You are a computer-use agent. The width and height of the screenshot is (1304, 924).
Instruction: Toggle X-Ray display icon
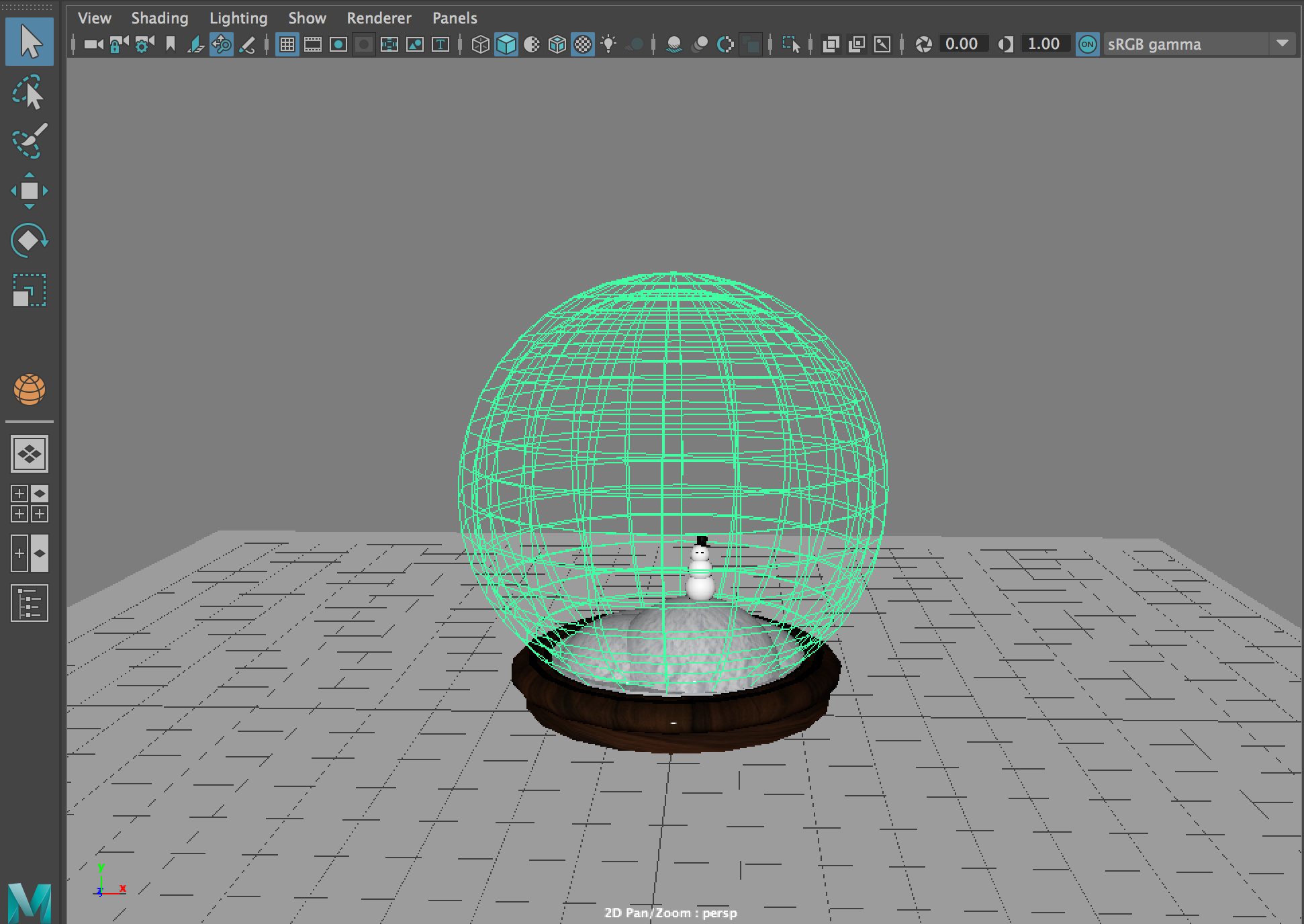[831, 44]
